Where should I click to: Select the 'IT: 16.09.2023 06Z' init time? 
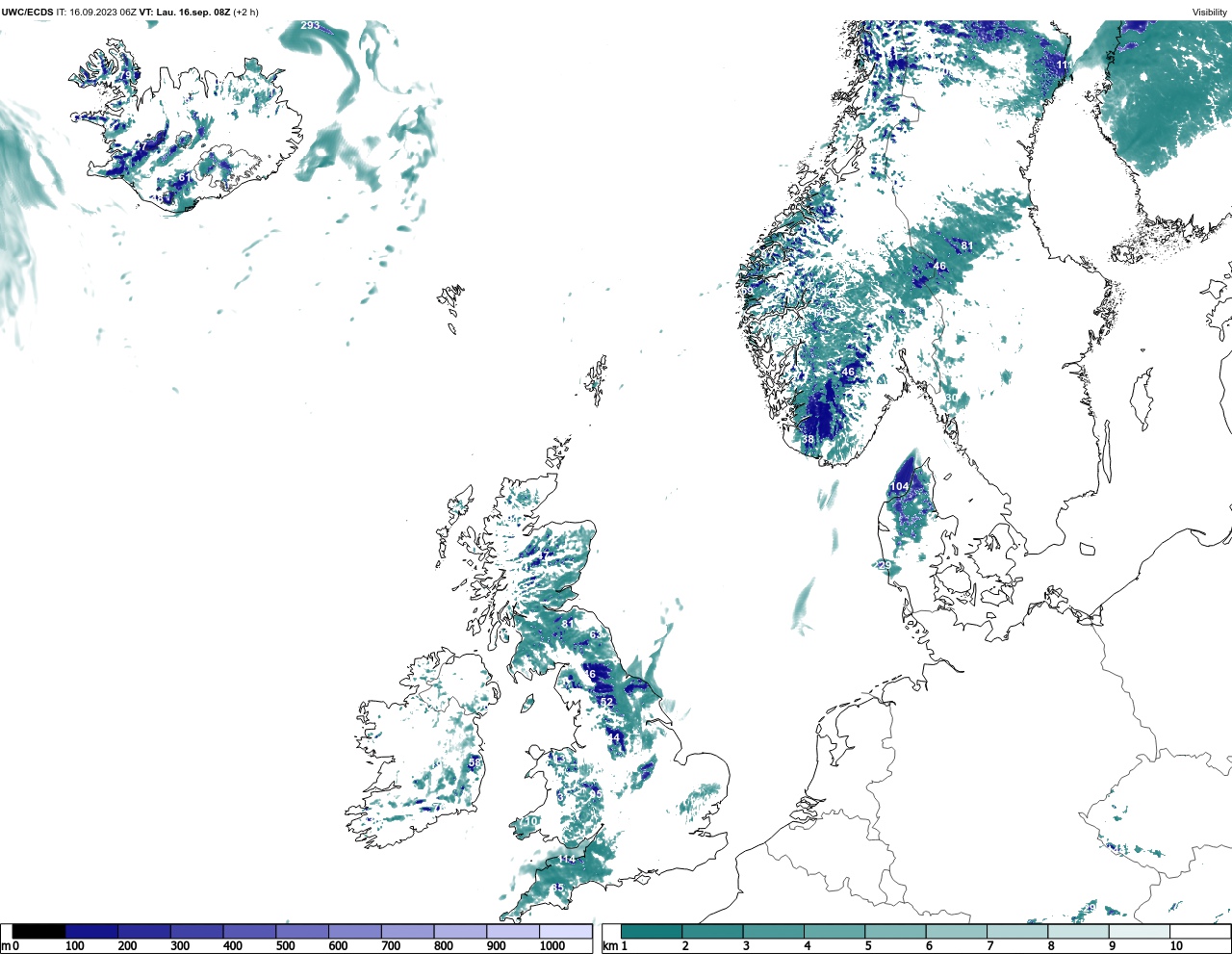[96, 12]
